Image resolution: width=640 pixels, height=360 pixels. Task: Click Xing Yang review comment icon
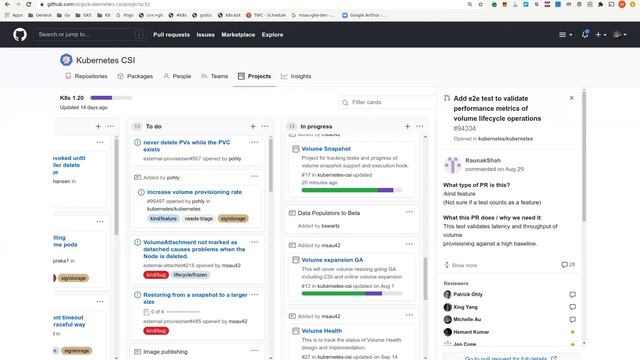(x=572, y=307)
